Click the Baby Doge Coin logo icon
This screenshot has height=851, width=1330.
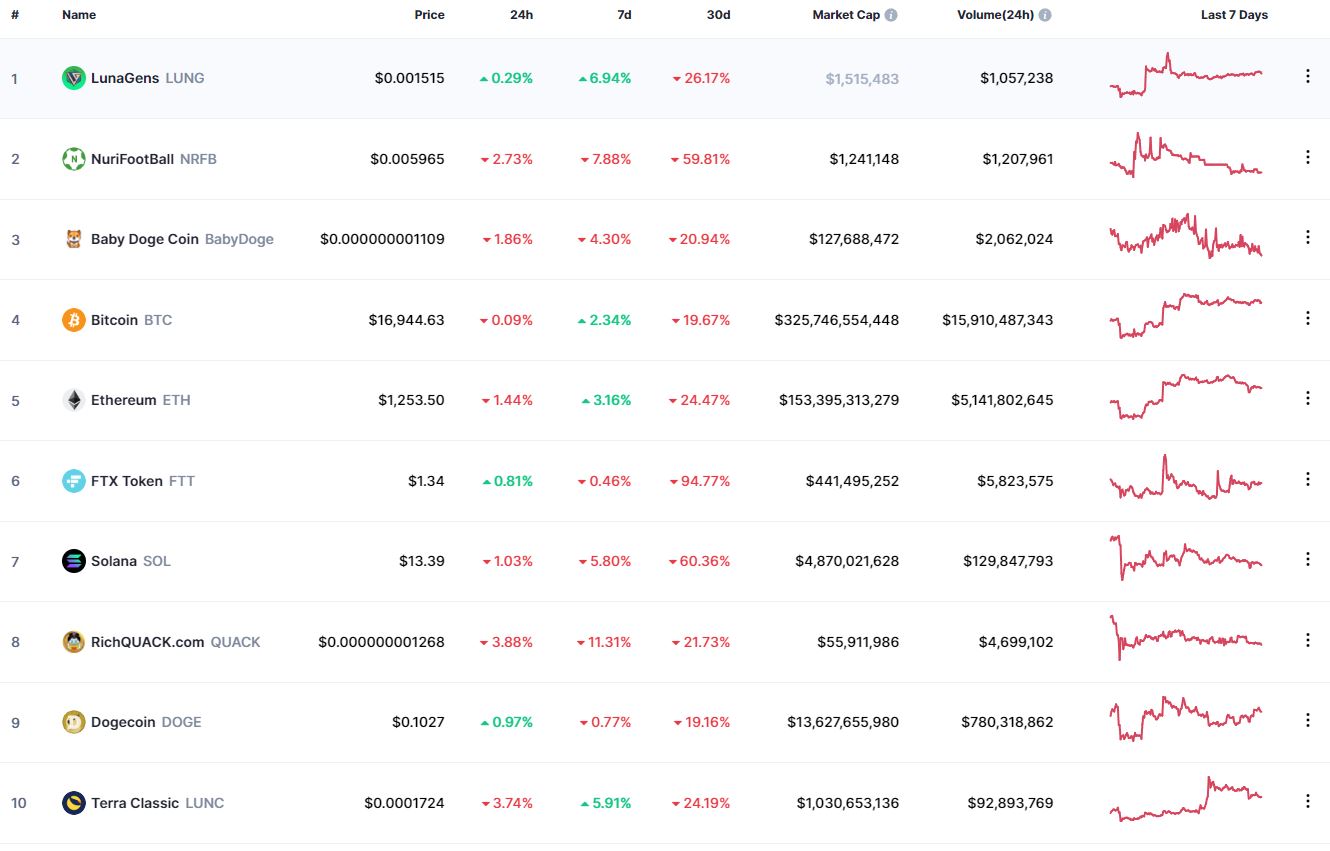pyautogui.click(x=74, y=239)
